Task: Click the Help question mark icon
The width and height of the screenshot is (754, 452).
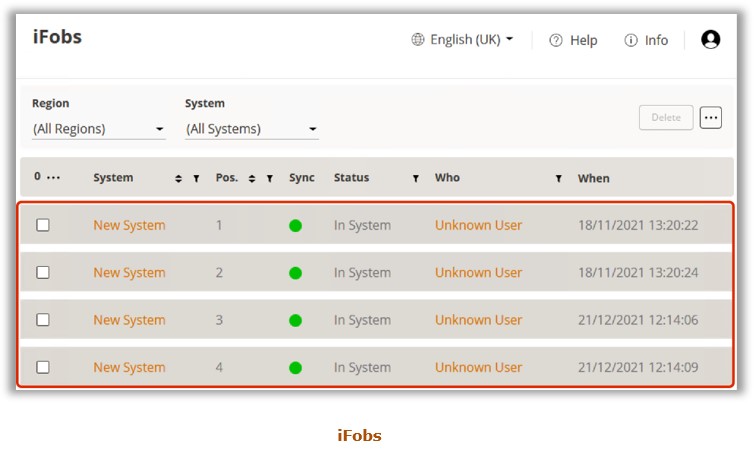Action: pos(556,40)
